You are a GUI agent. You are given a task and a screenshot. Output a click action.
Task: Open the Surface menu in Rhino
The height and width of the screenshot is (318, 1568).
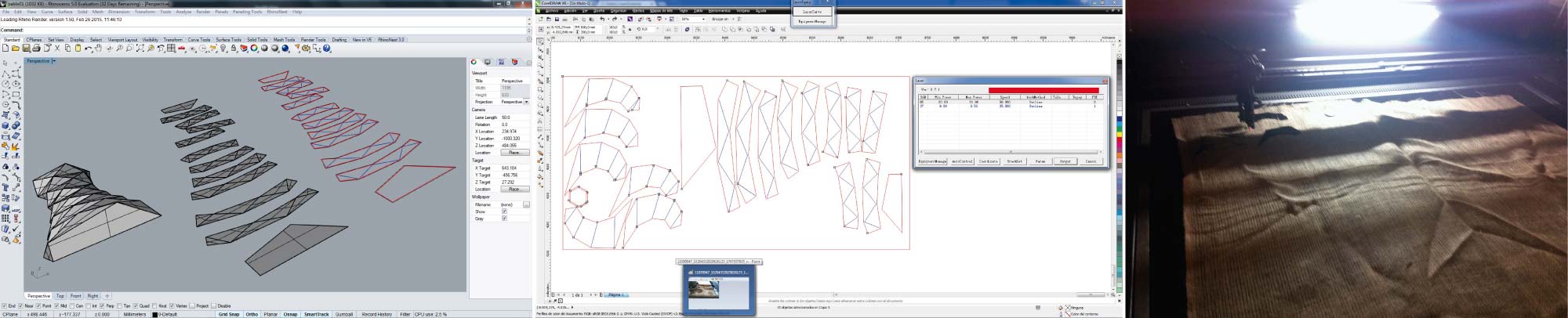(x=65, y=12)
